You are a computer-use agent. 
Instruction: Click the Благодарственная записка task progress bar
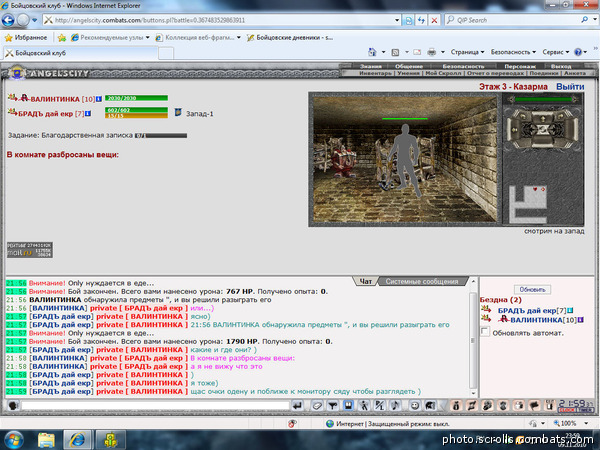[x=161, y=135]
